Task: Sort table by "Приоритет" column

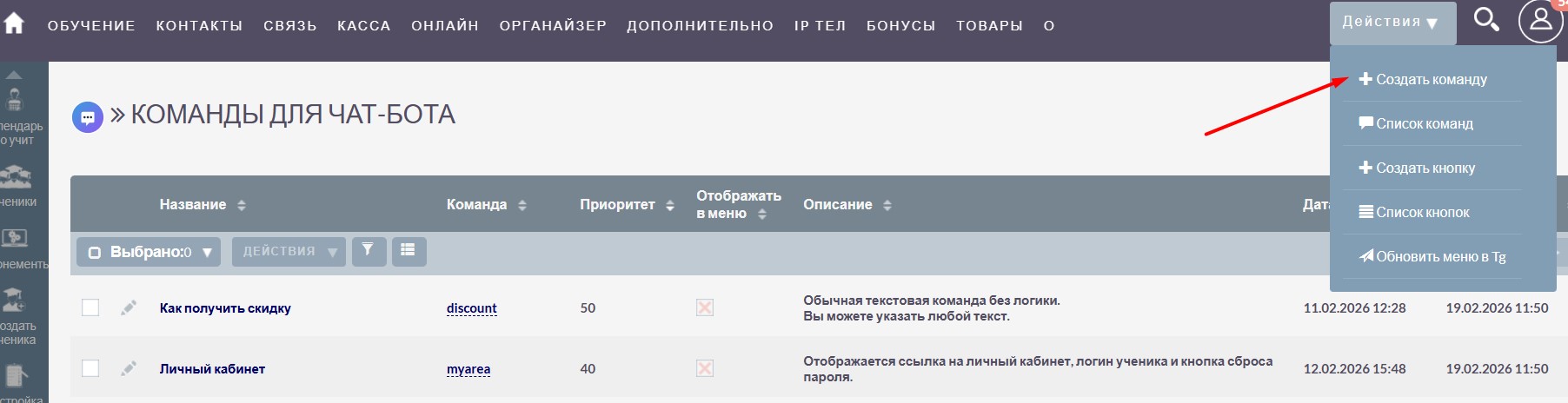Action: 627,205
